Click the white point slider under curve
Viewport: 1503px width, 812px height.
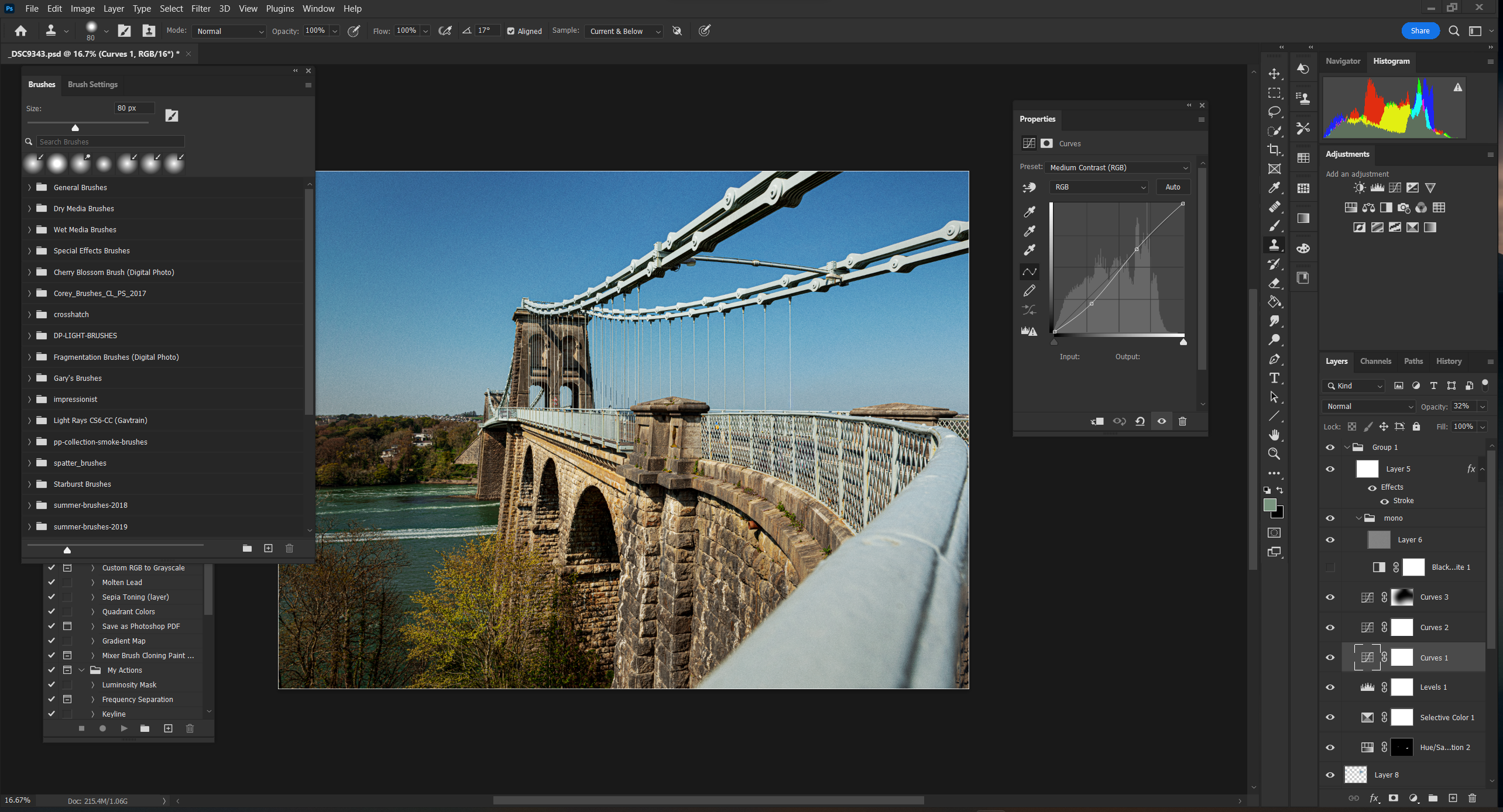pos(1183,342)
